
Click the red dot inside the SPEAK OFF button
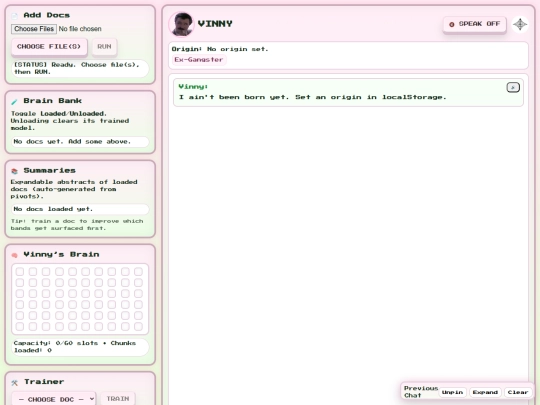(452, 24)
